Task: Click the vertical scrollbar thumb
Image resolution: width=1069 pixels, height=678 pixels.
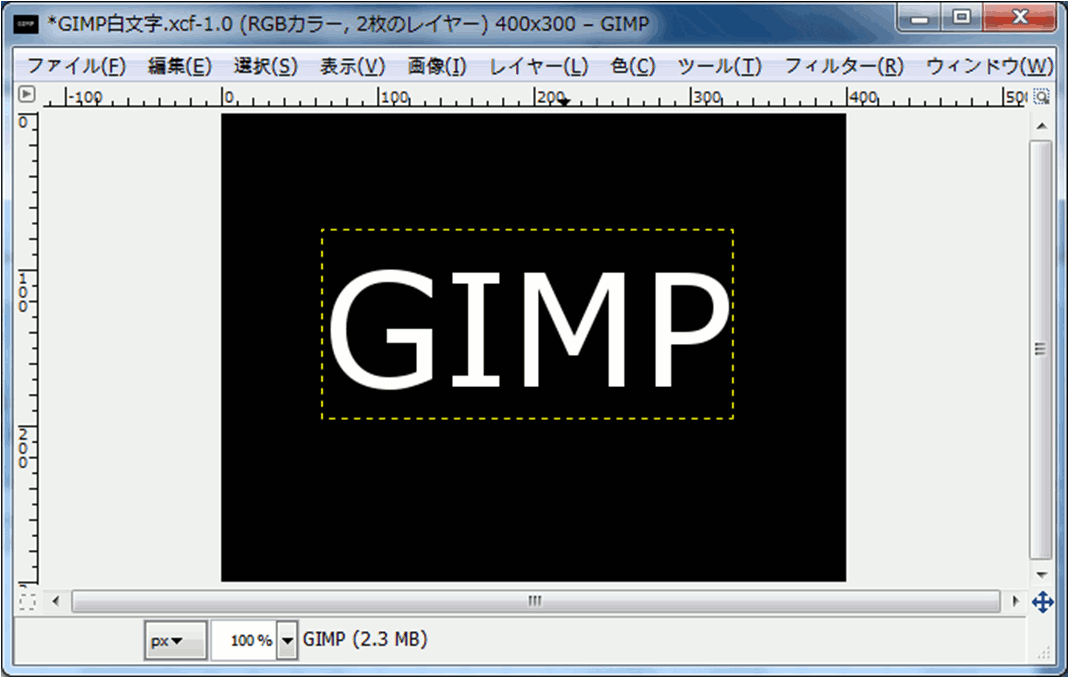Action: click(1041, 350)
